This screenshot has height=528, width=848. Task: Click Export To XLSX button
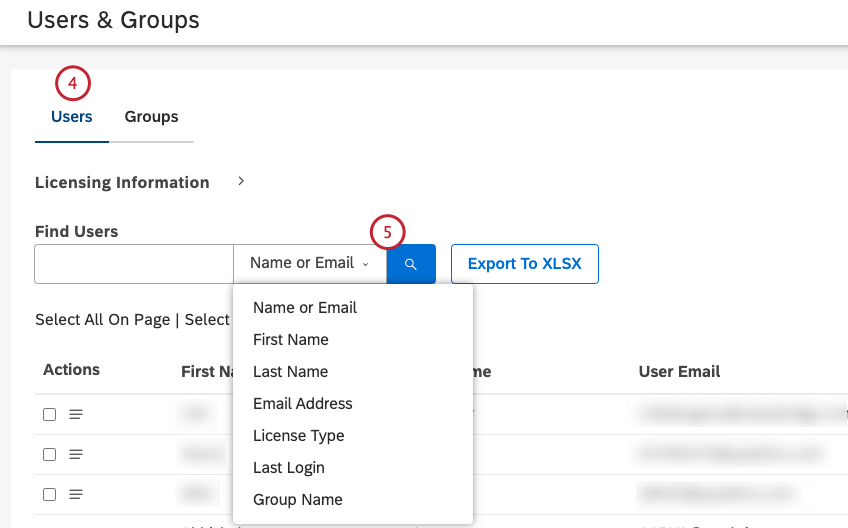[x=525, y=264]
